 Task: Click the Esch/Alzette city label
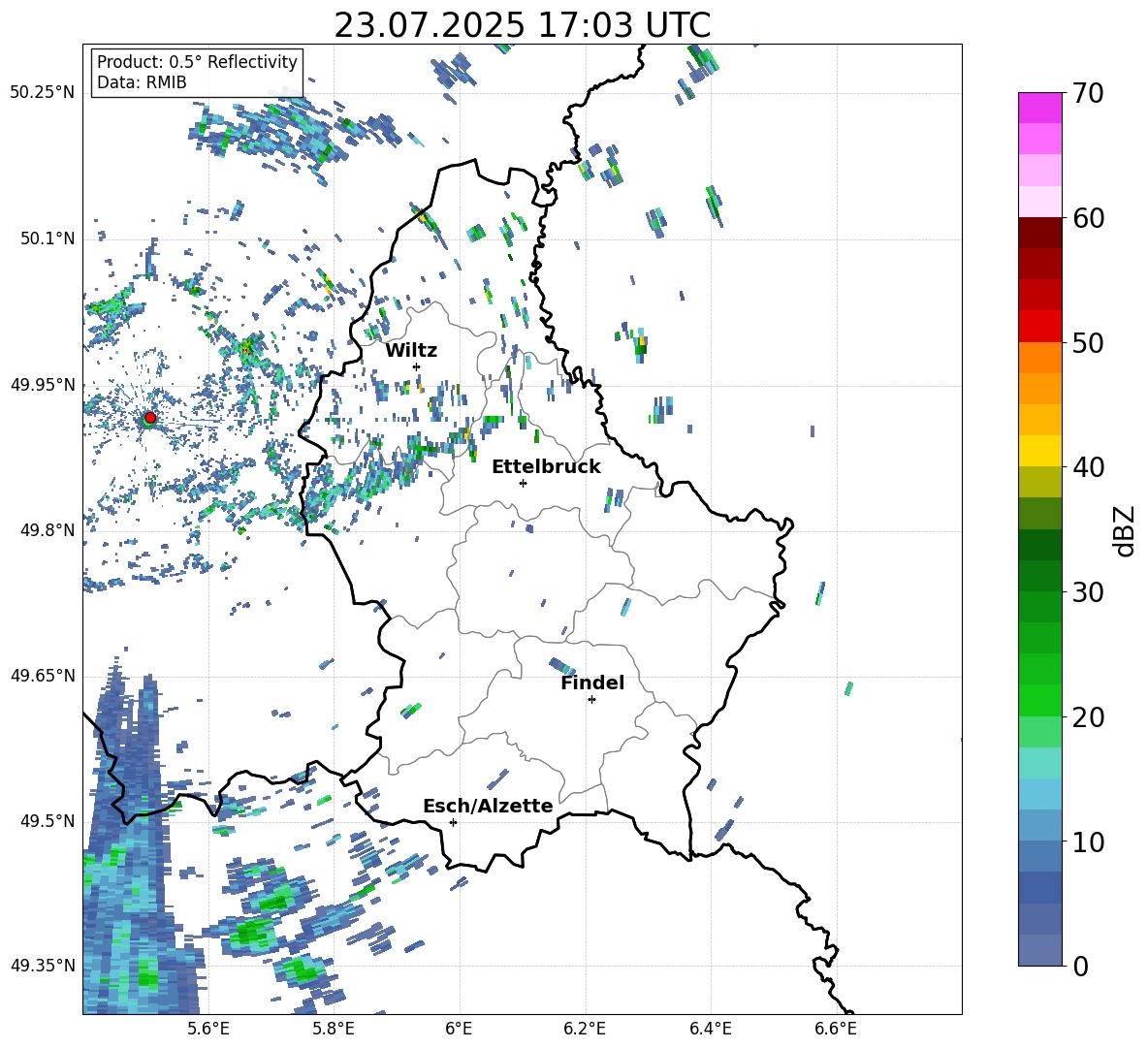[x=488, y=806]
